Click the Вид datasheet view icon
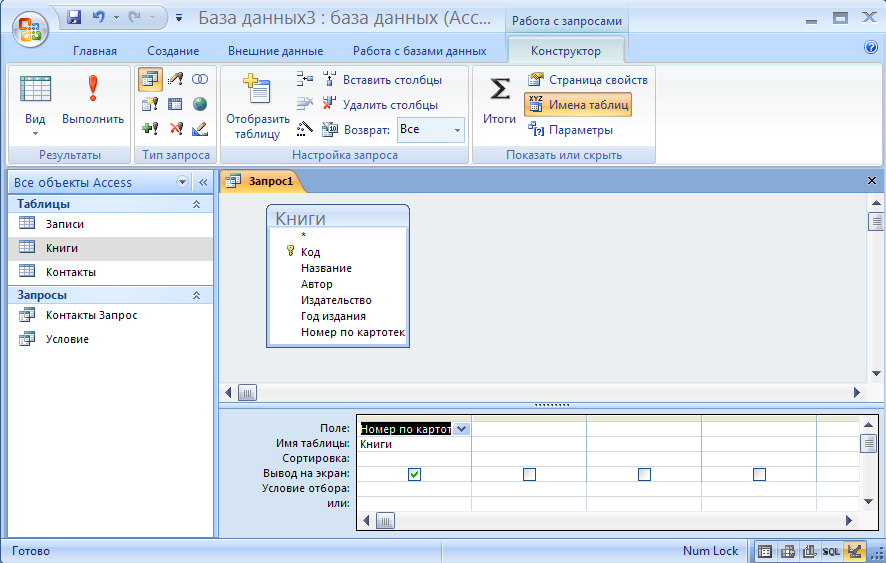 point(35,90)
